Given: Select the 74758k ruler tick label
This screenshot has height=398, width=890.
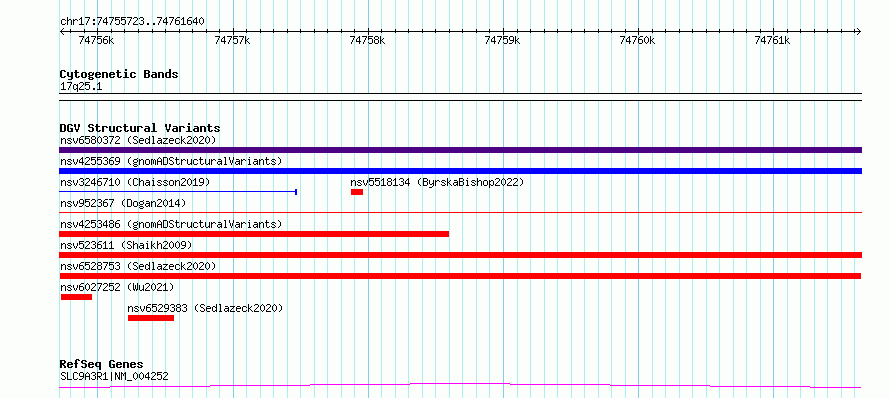Looking at the screenshot, I should point(367,40).
